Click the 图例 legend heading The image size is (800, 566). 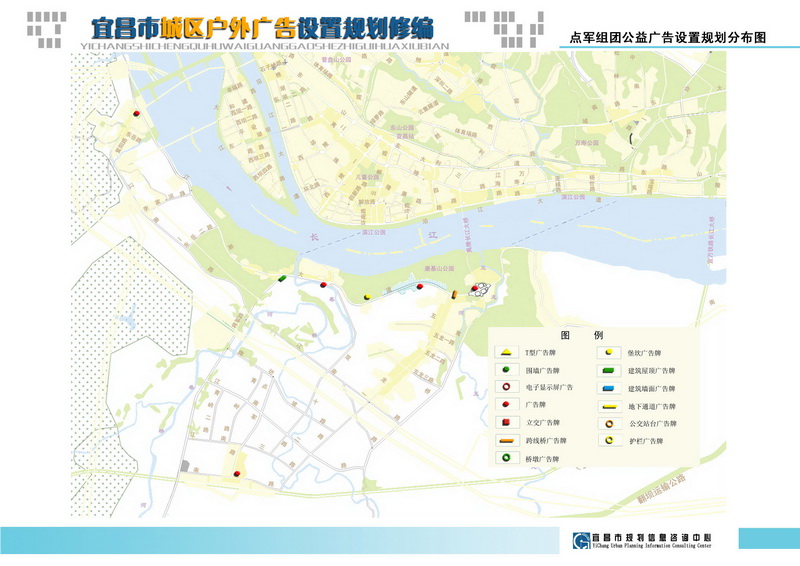[x=582, y=335]
